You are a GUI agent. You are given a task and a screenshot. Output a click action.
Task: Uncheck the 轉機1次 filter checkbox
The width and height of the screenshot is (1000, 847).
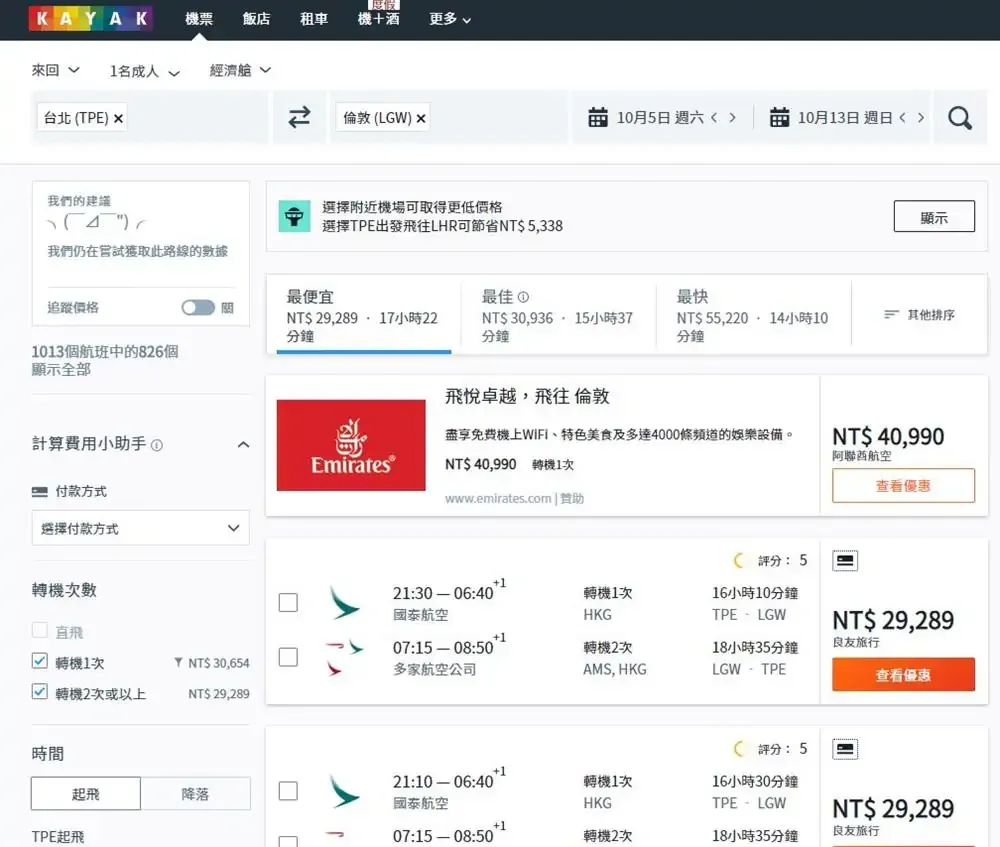click(40, 662)
